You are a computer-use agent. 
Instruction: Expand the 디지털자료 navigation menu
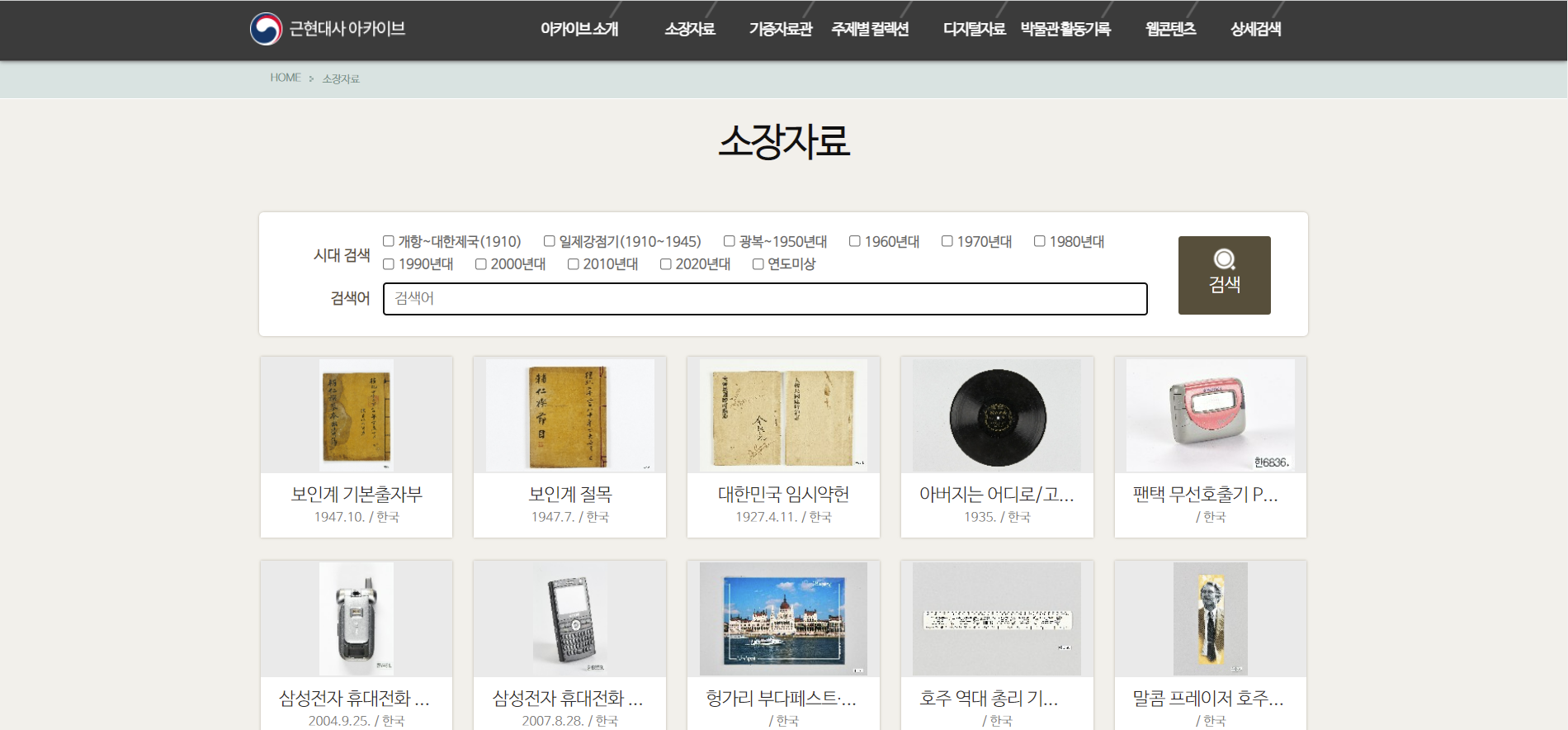click(x=974, y=29)
